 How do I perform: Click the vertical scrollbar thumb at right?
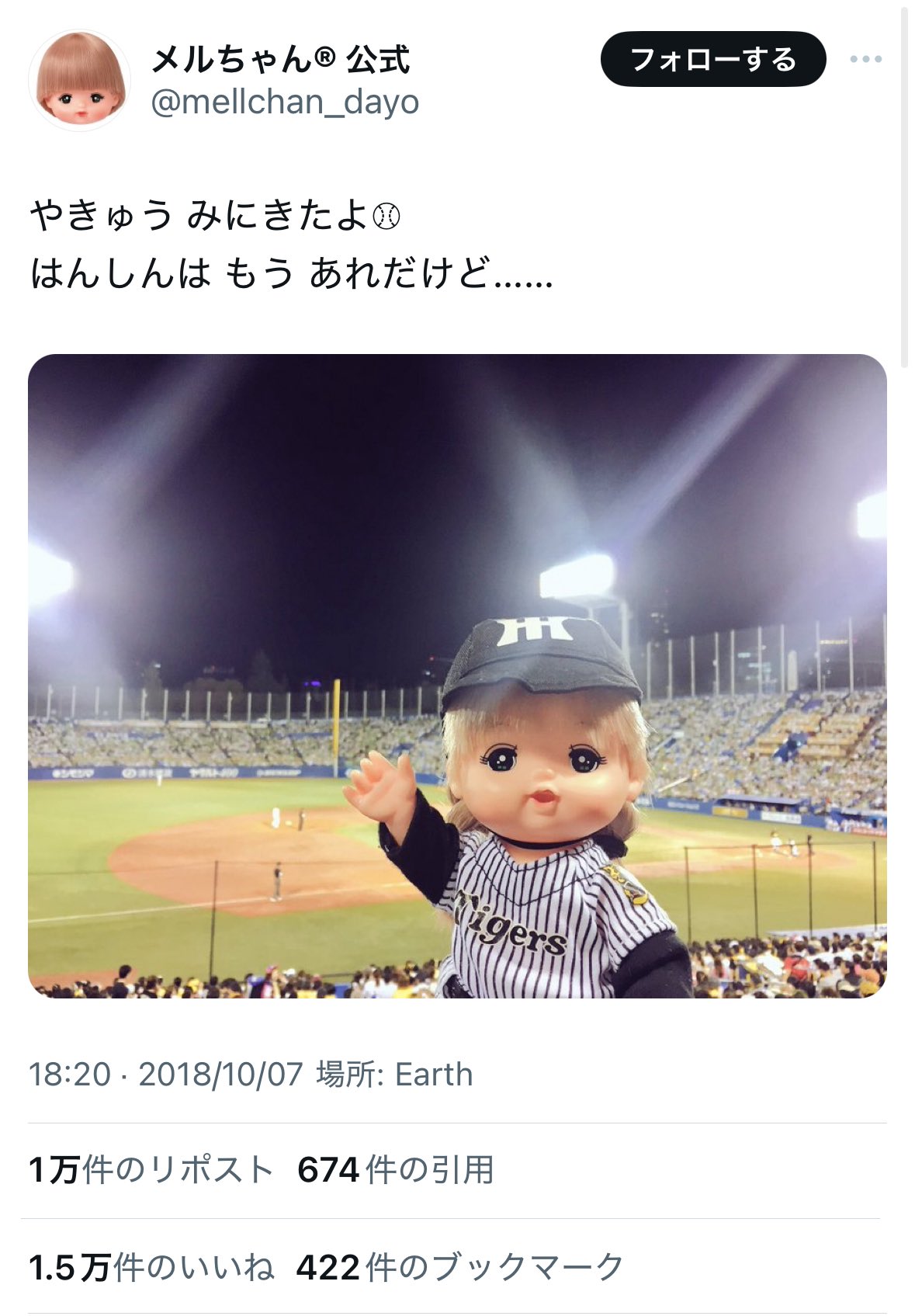[x=904, y=186]
